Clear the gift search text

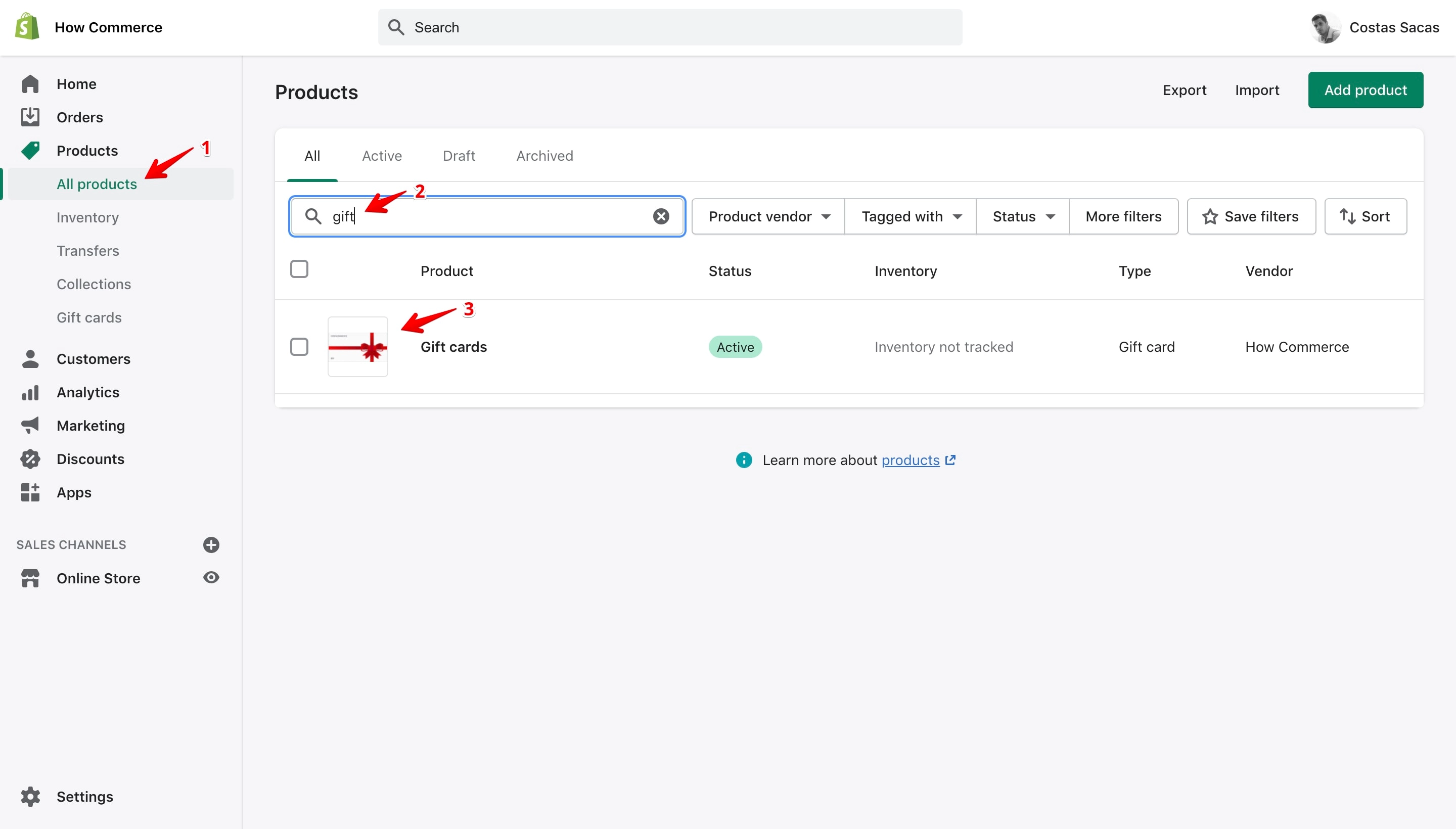(661, 216)
